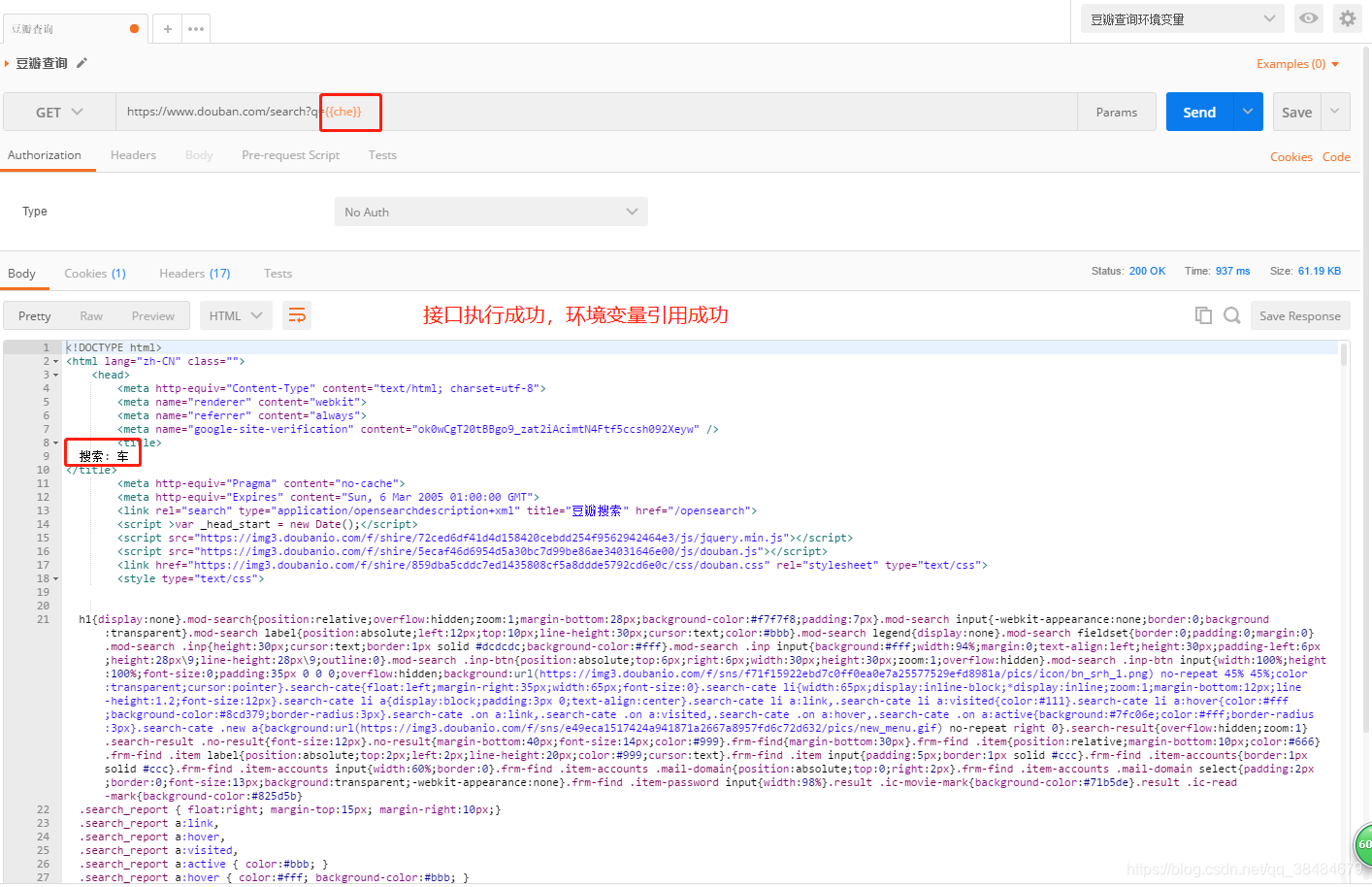Screen dimensions: 1372x887
Task: Open the GET method dropdown
Action: (x=60, y=112)
